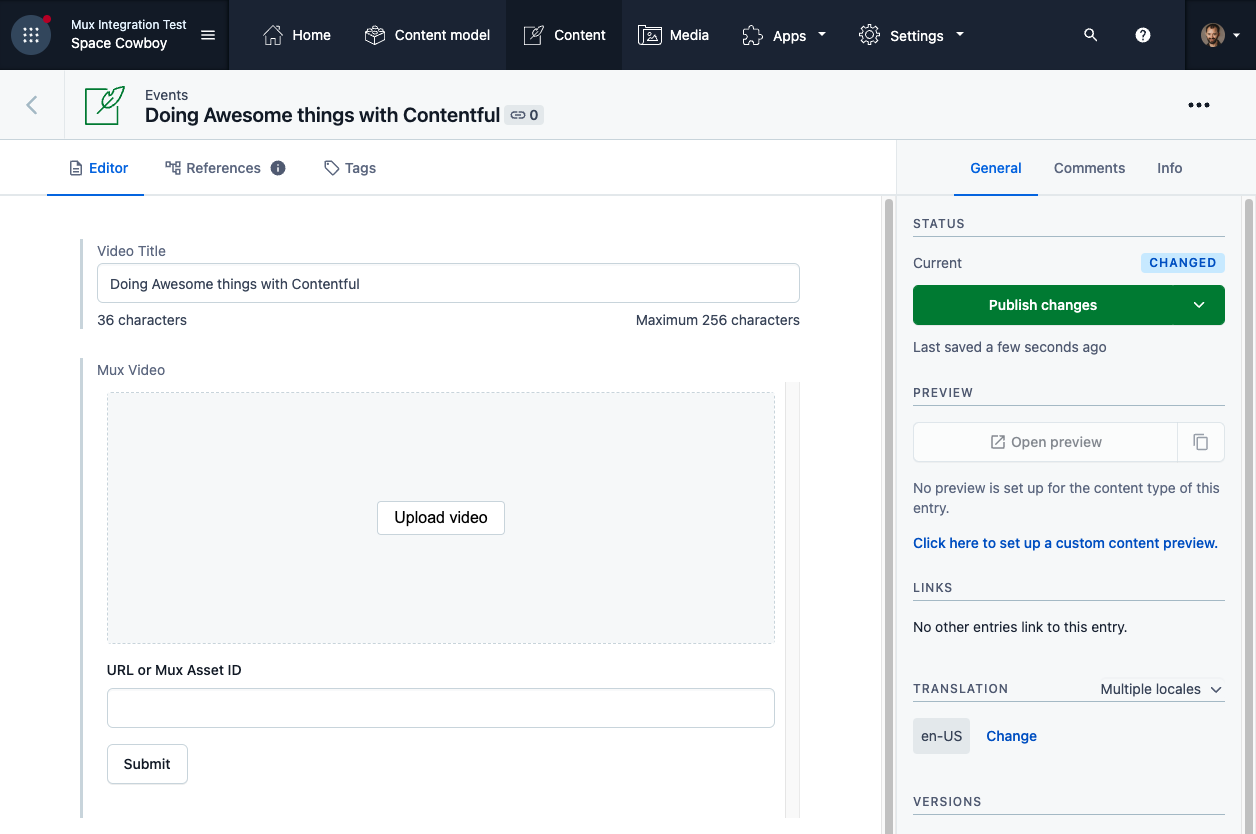Click the Events feather entry icon
Image resolution: width=1256 pixels, height=834 pixels.
click(105, 105)
